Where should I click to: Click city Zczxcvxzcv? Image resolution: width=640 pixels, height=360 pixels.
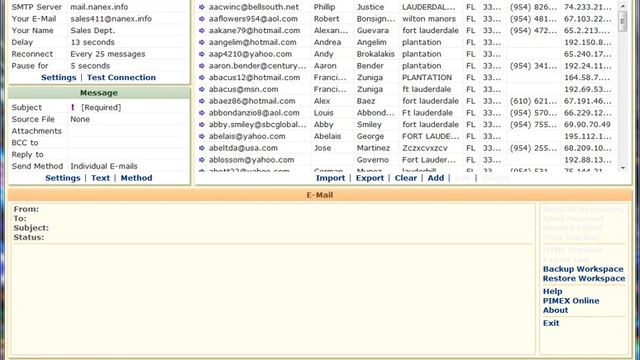(x=425, y=148)
